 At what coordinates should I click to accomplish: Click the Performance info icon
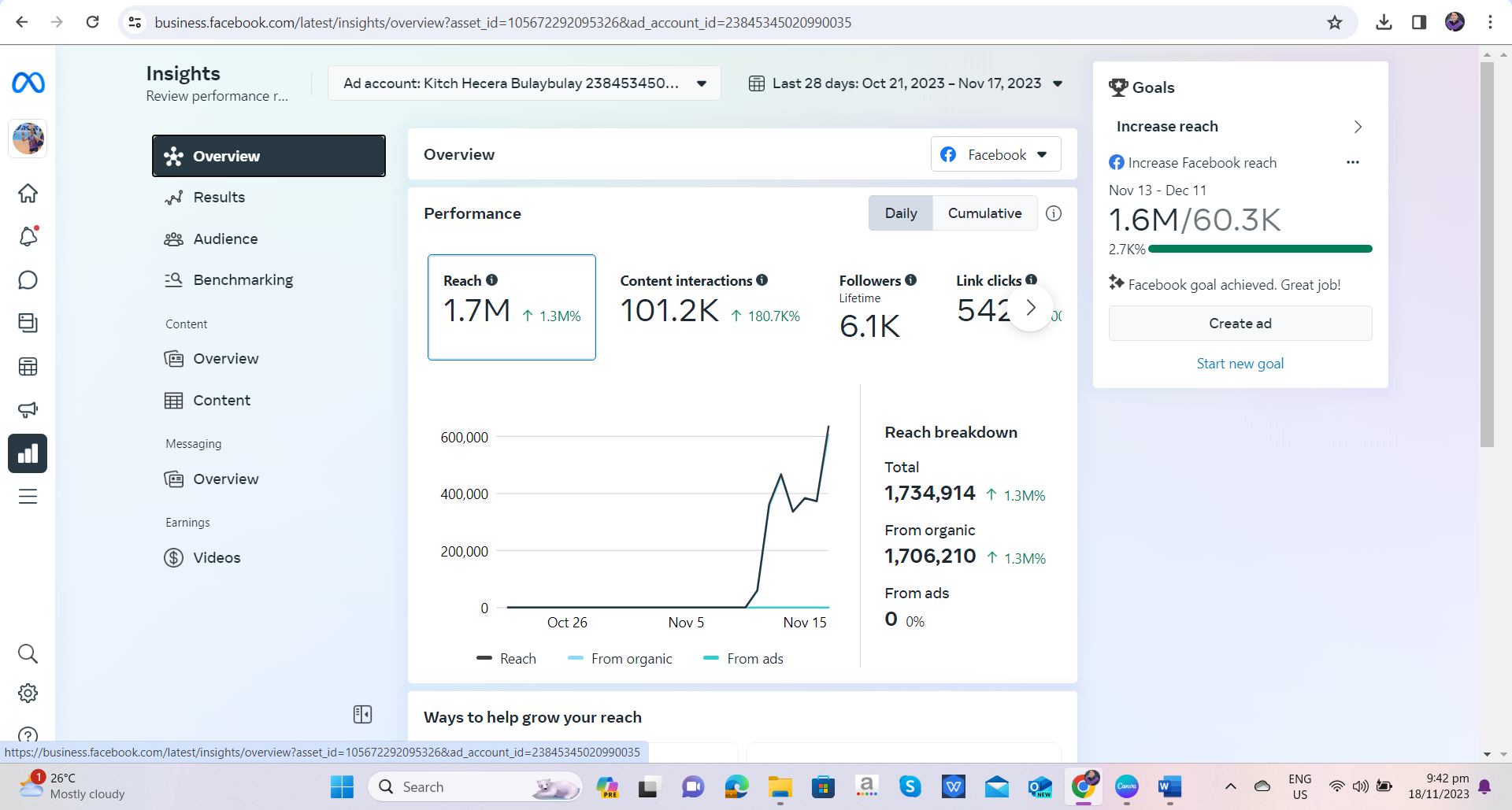pos(1053,213)
